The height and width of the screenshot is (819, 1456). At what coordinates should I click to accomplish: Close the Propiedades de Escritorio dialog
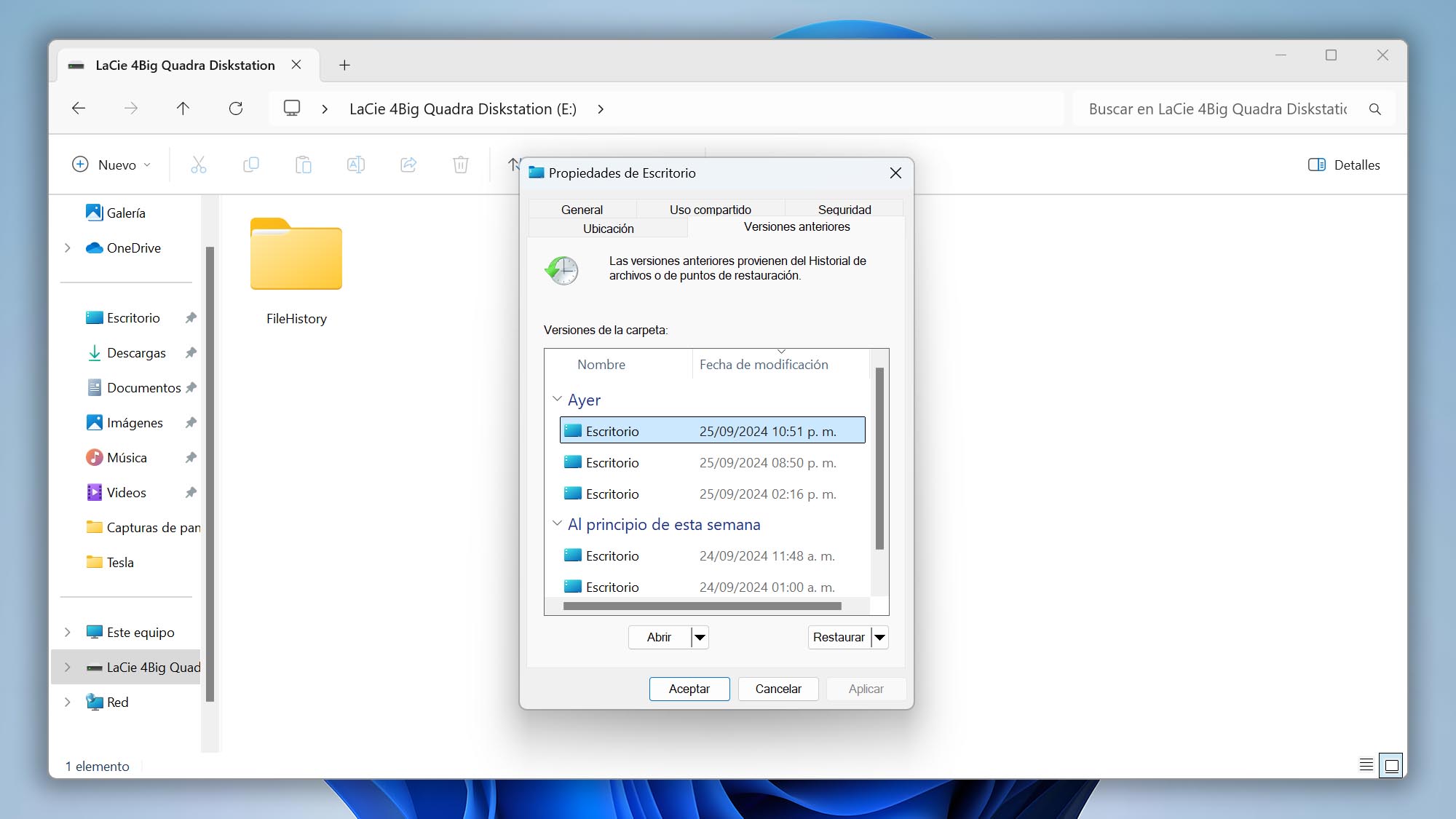coord(895,173)
